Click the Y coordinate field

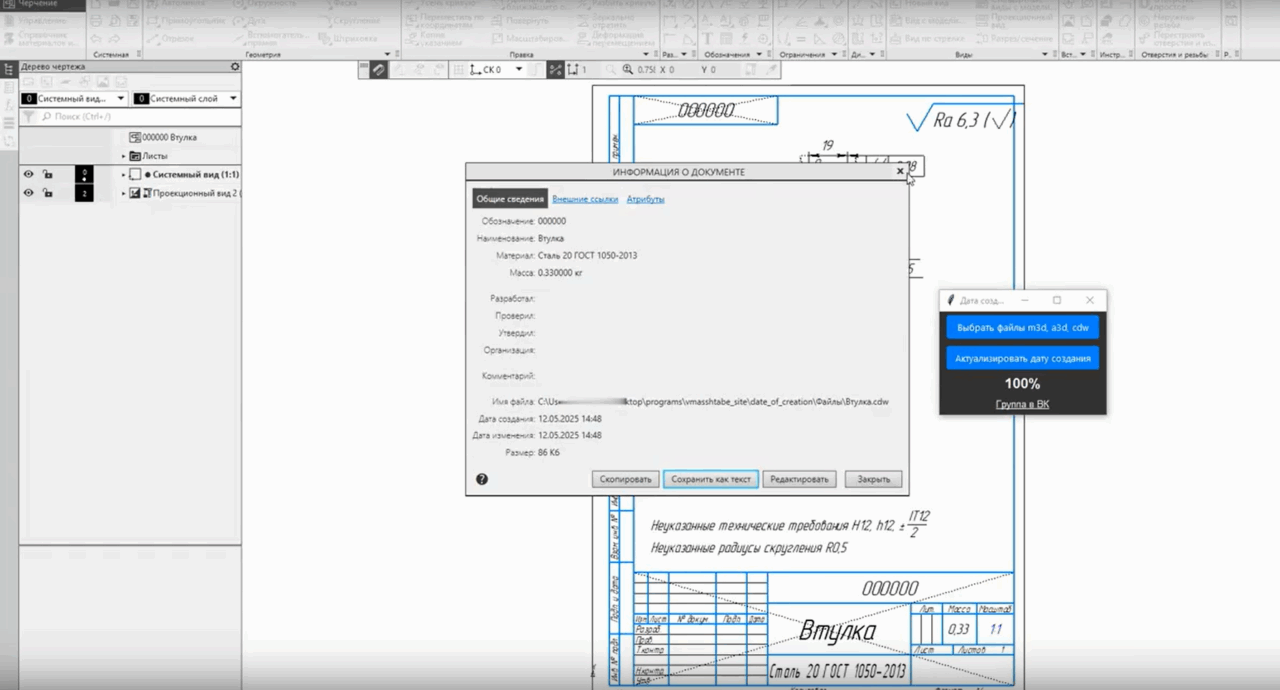716,70
